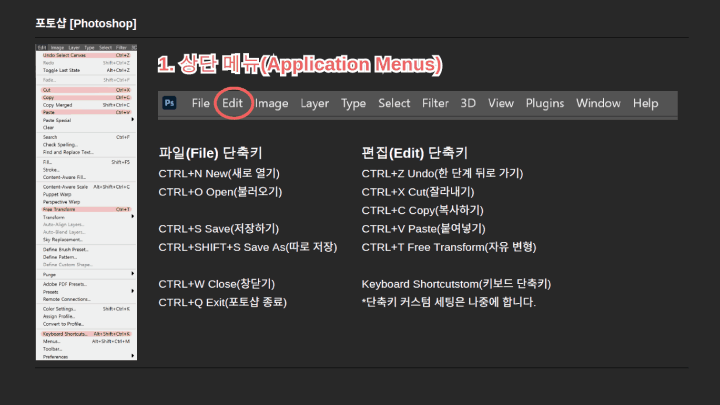Click the 'CTRL+W Close(창닫기)' line
Image resolution: width=720 pixels, height=405 pixels.
(217, 284)
